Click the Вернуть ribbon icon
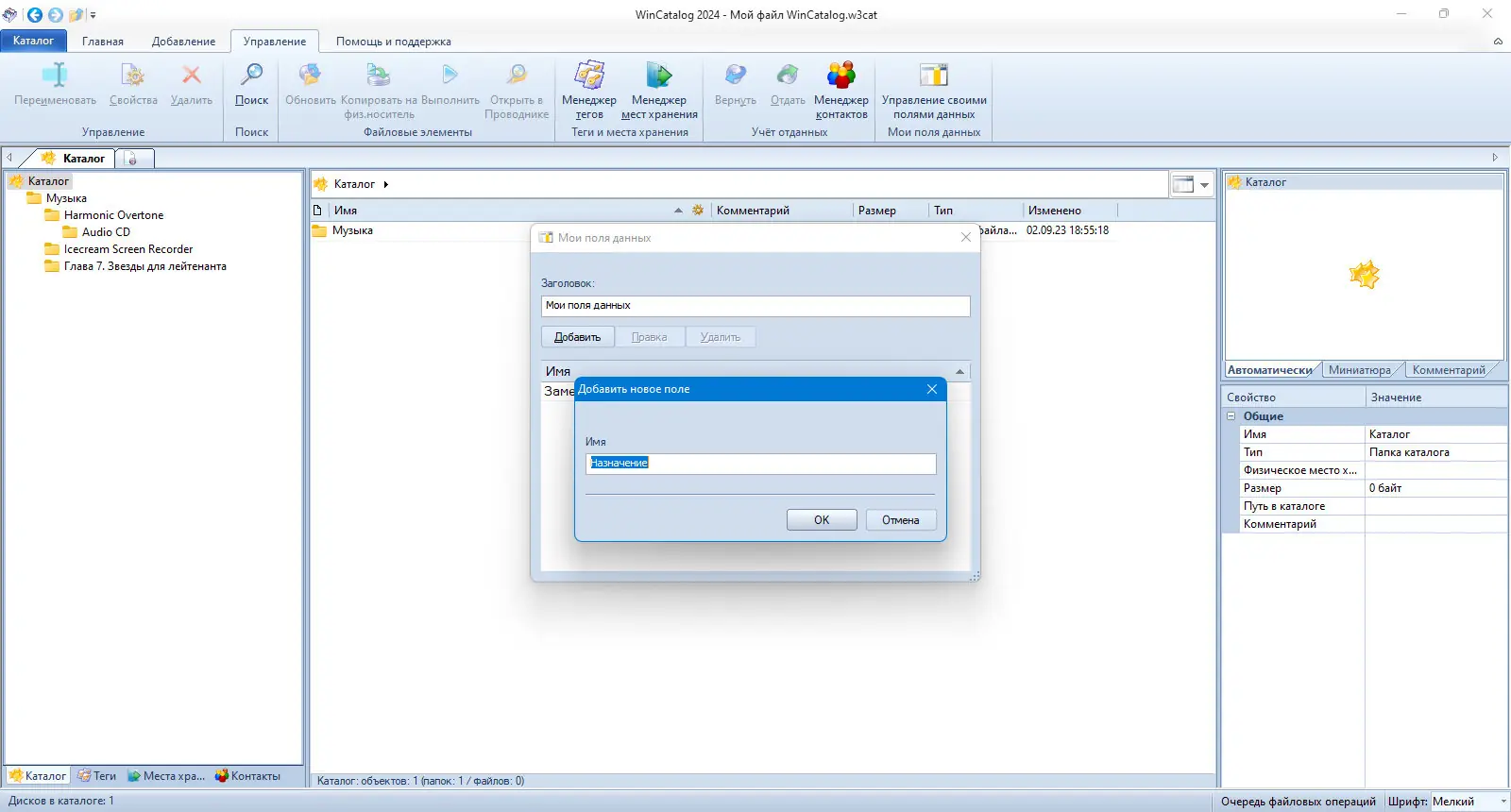This screenshot has width=1511, height=812. tap(736, 75)
